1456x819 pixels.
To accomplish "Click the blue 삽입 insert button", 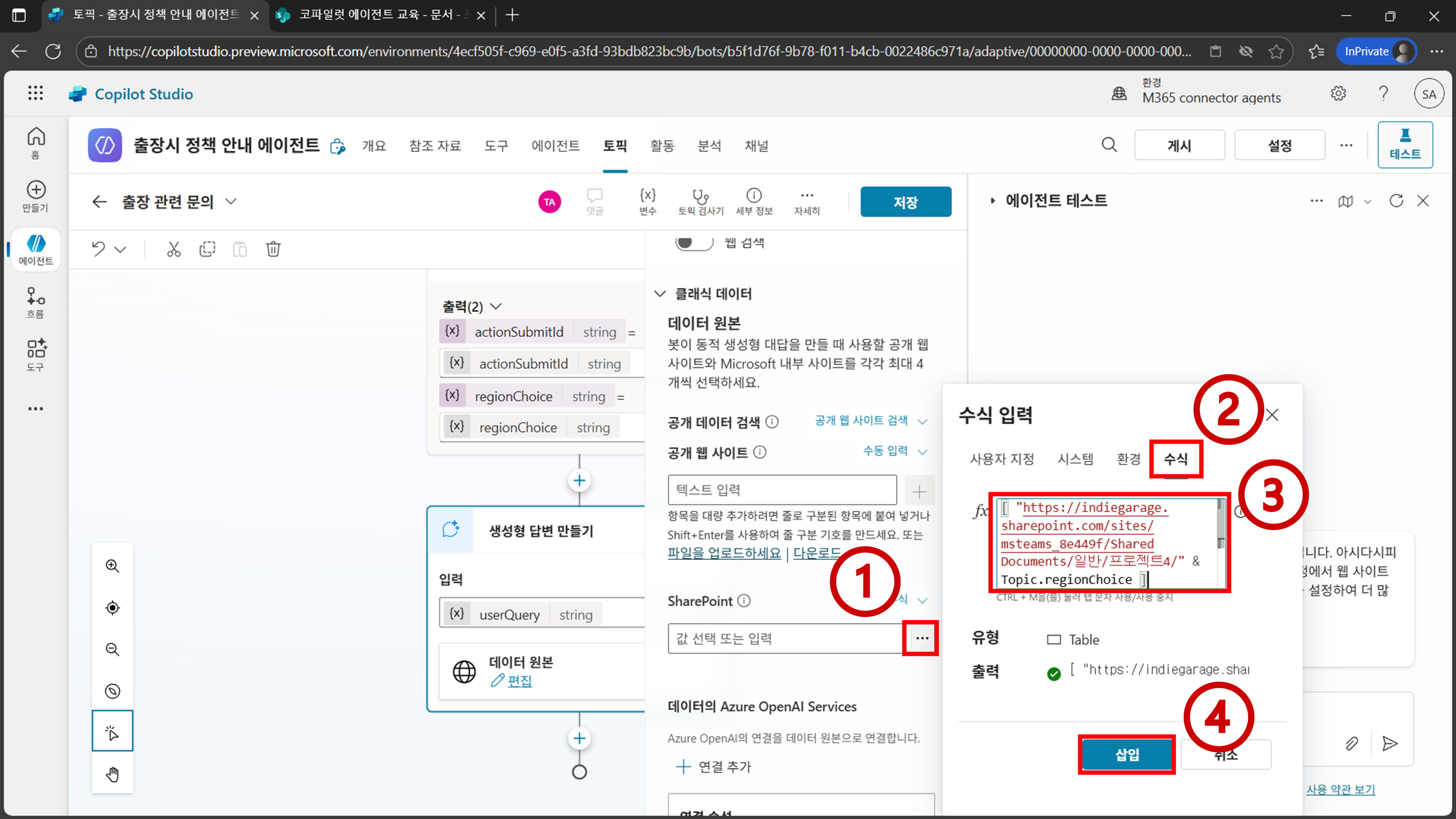I will (1127, 755).
